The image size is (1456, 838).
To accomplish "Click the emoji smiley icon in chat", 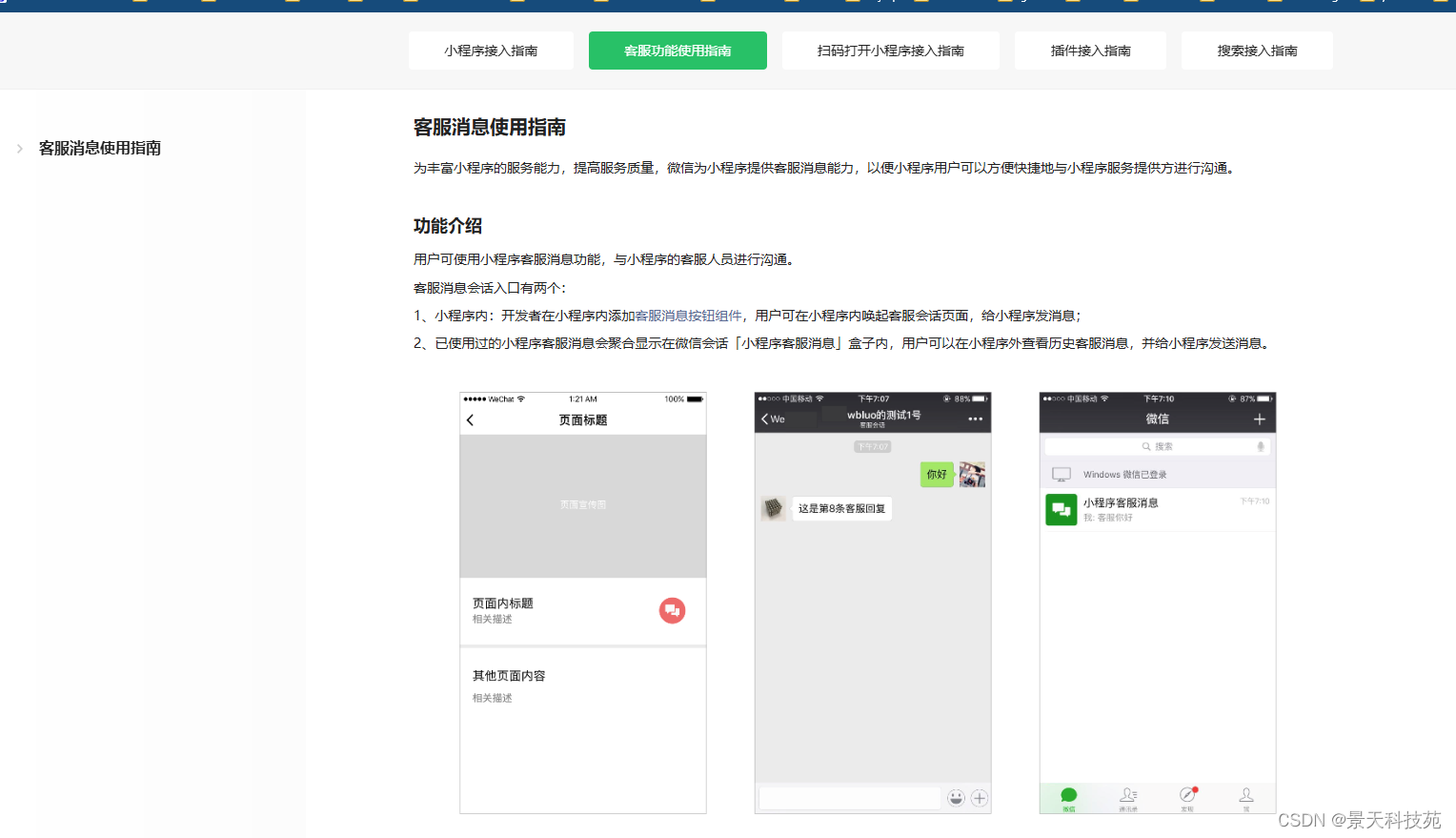I will click(956, 798).
